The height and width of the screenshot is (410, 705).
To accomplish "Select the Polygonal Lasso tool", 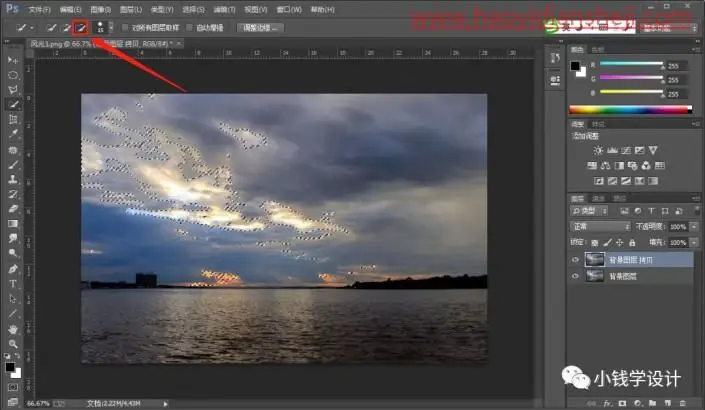I will pyautogui.click(x=13, y=89).
